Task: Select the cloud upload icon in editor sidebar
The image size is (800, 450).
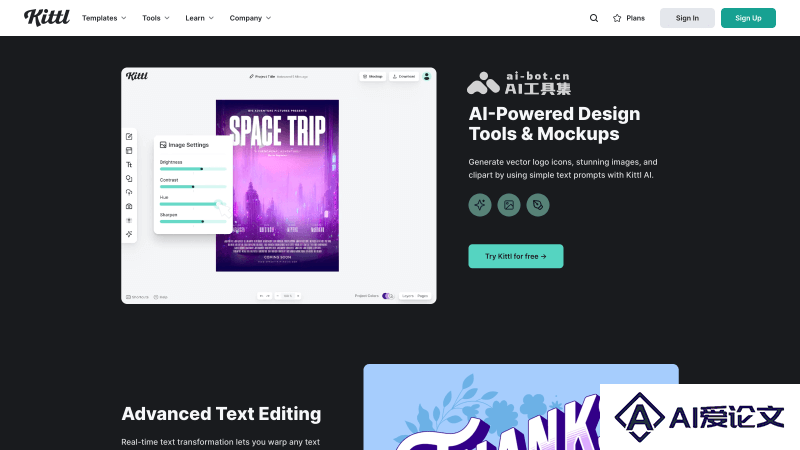Action: pyautogui.click(x=129, y=192)
